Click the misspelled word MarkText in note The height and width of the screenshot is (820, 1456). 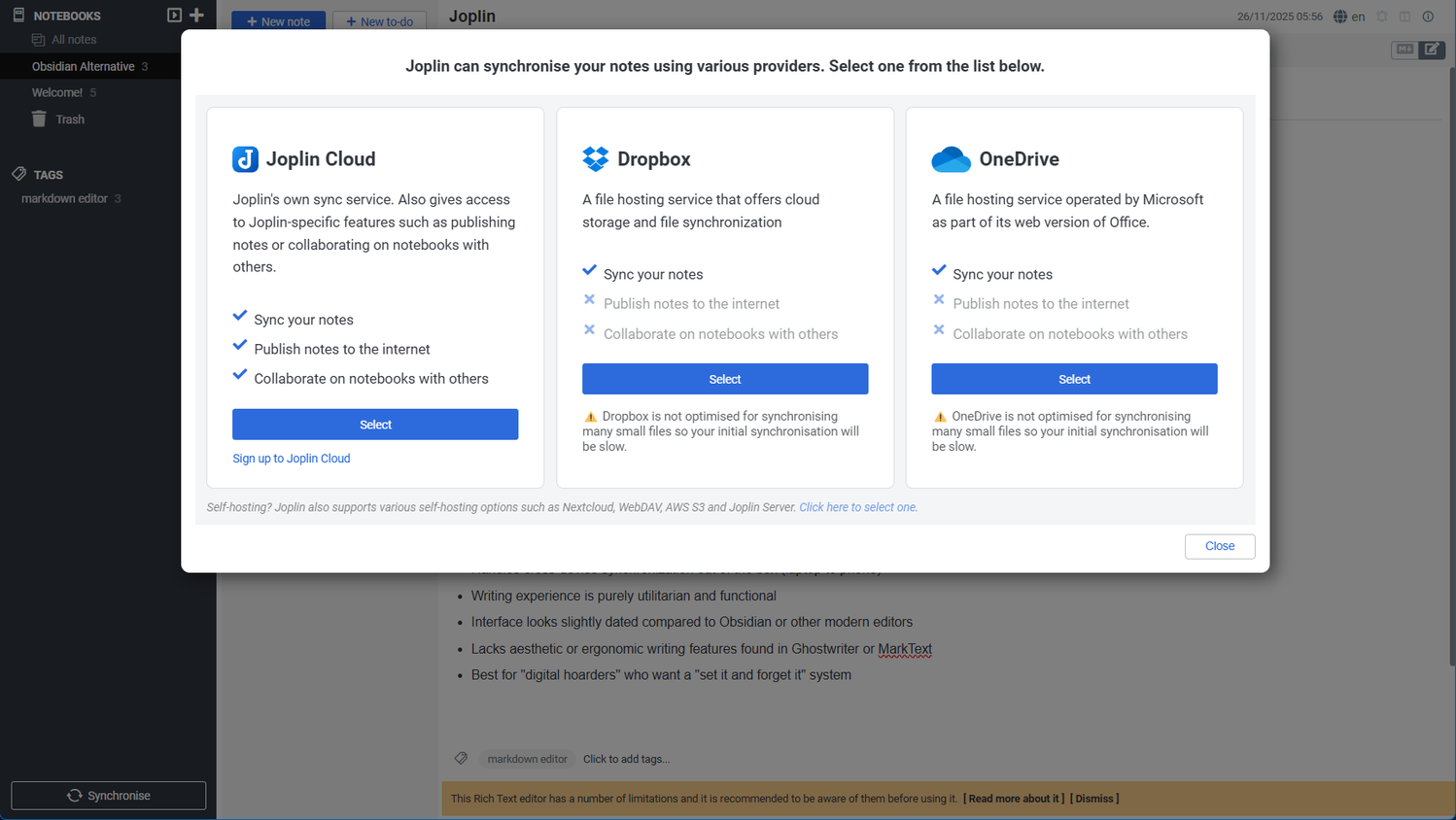click(x=905, y=649)
